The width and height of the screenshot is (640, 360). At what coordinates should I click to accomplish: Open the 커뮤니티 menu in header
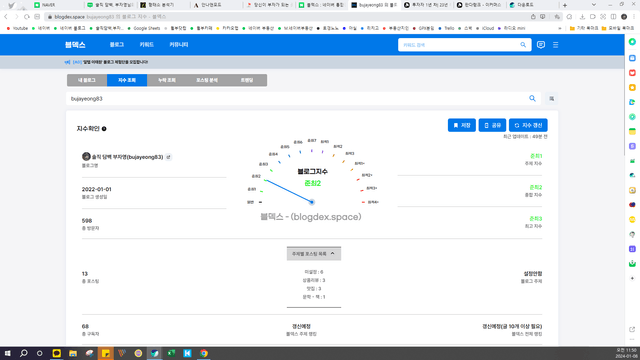pos(179,44)
